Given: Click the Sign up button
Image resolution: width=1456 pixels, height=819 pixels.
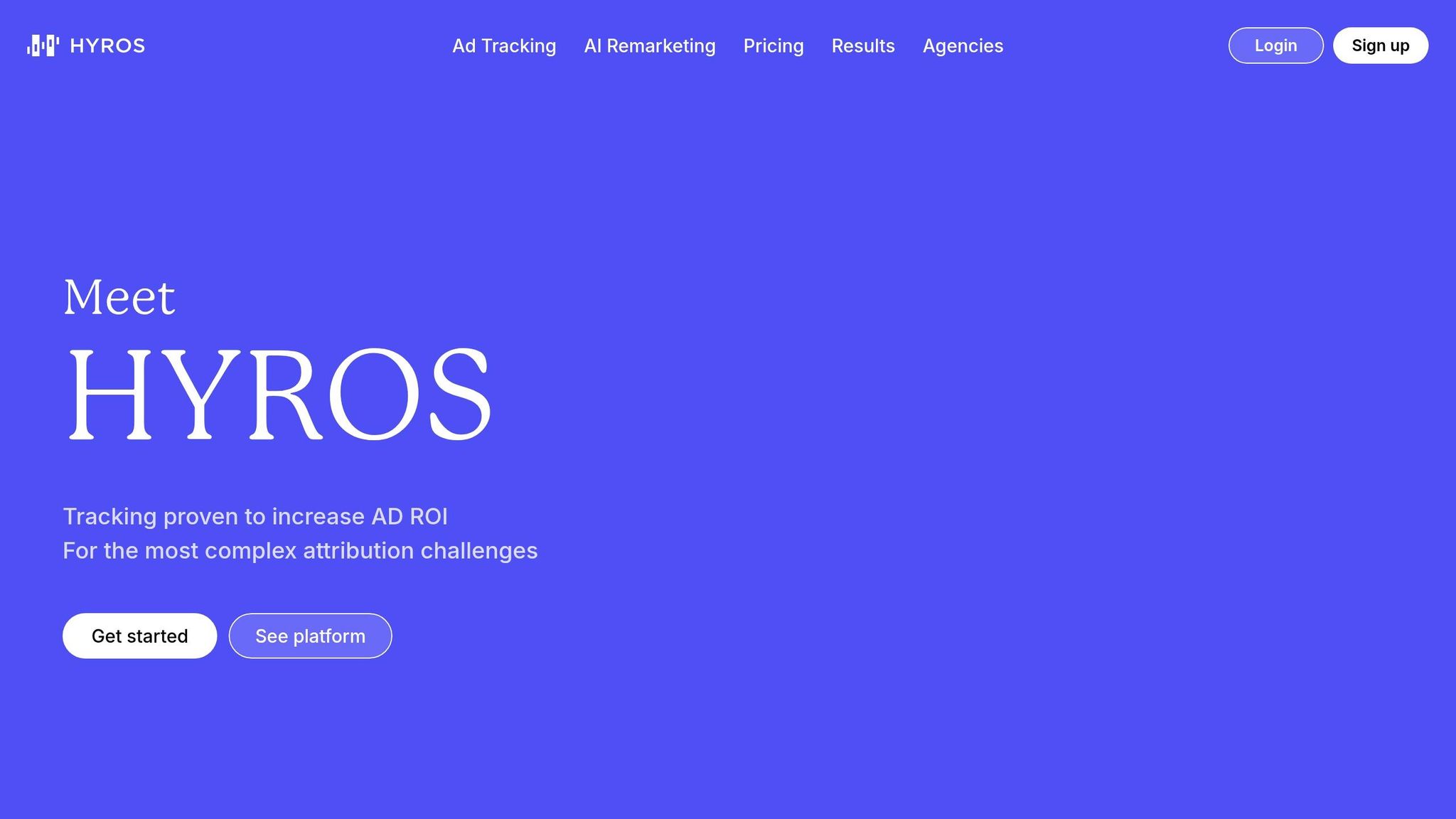Looking at the screenshot, I should click(x=1380, y=45).
